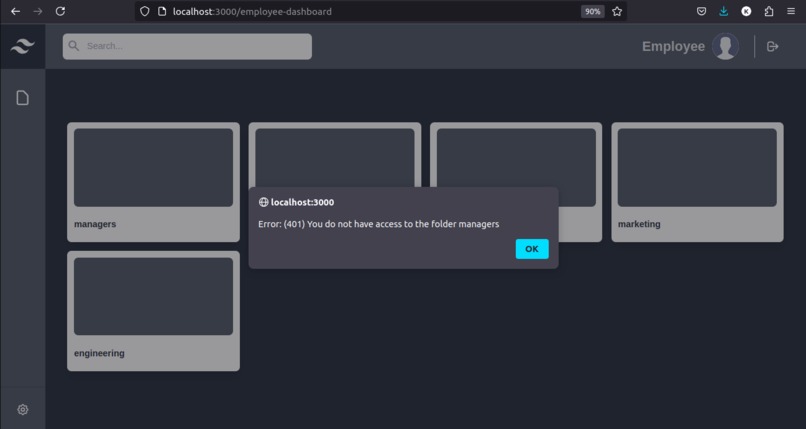Click the localhost:3000 title in the alert dialog
Screen dimensions: 806x429
tap(302, 202)
